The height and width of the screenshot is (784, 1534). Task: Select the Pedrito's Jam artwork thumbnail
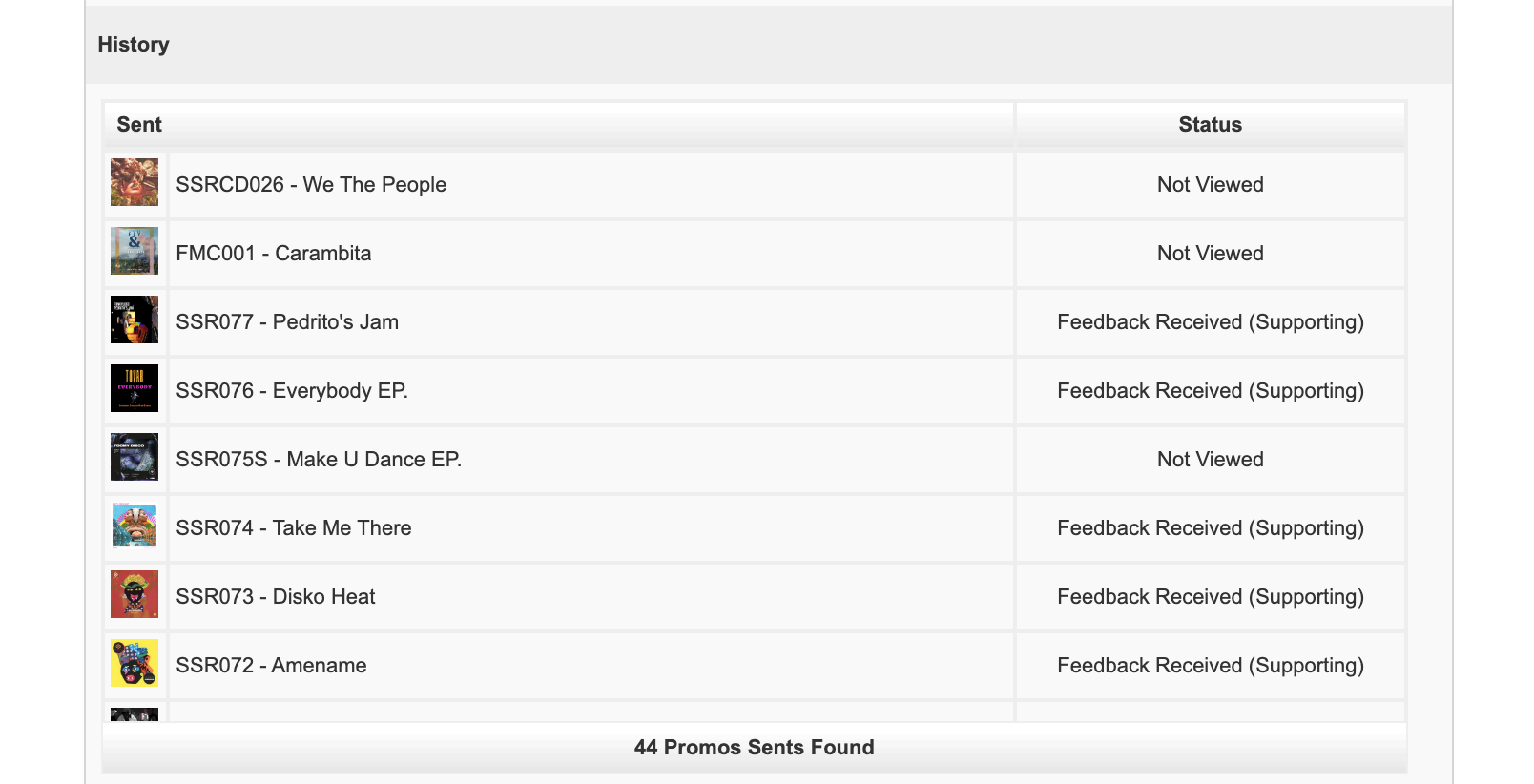pos(135,320)
